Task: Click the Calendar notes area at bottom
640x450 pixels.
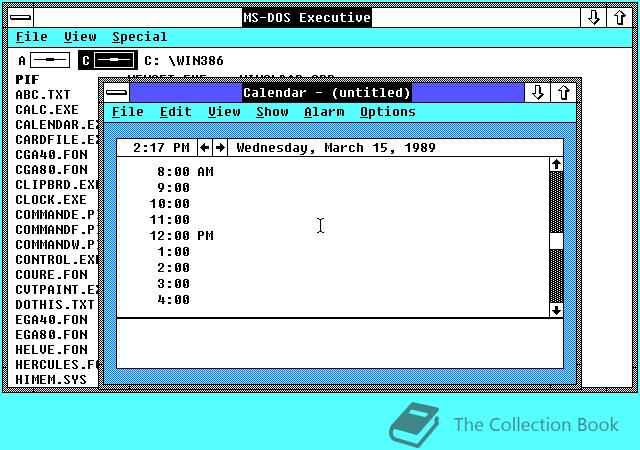Action: coord(340,343)
